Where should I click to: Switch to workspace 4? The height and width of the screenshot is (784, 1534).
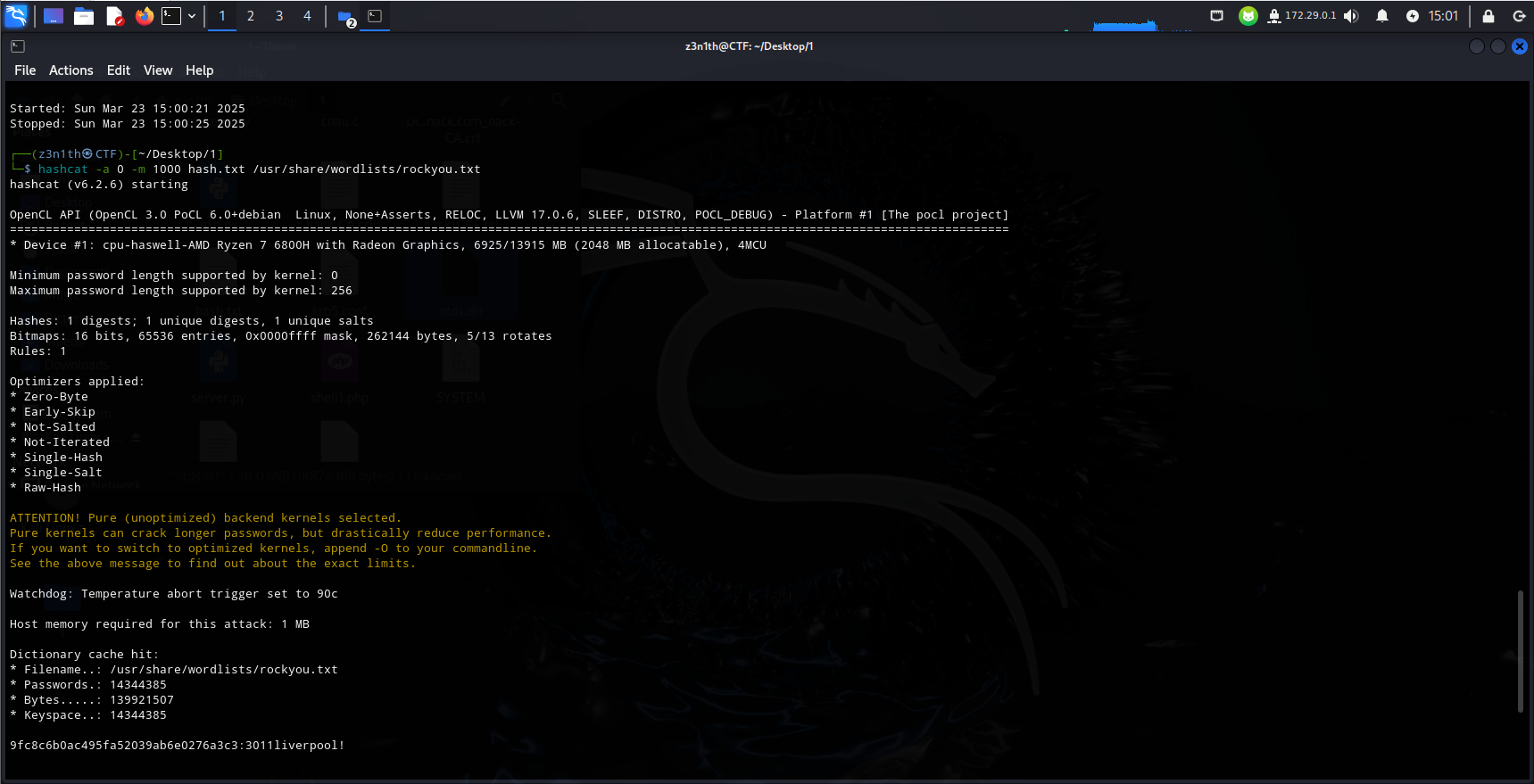307,16
